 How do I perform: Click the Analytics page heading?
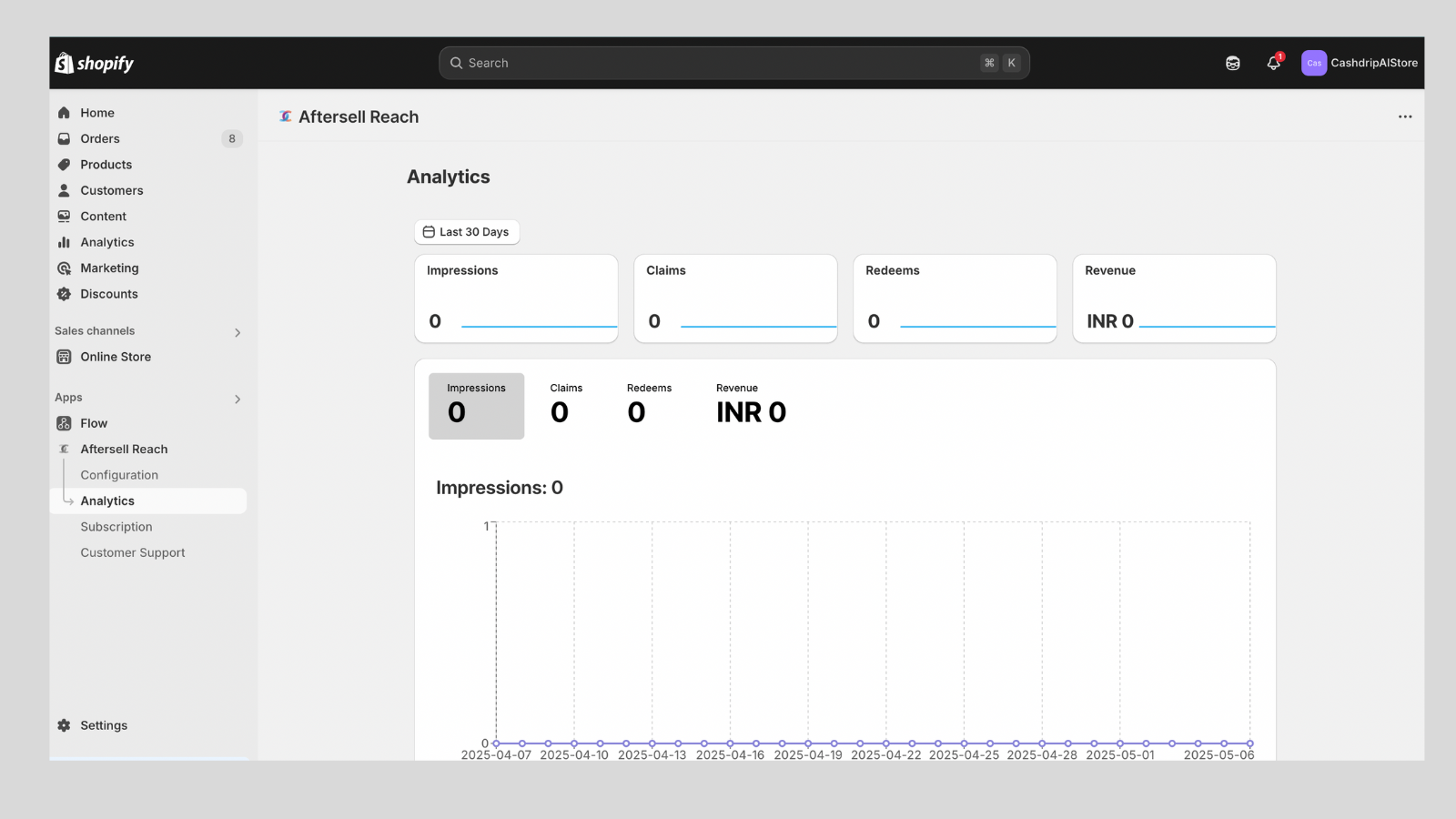click(x=449, y=177)
